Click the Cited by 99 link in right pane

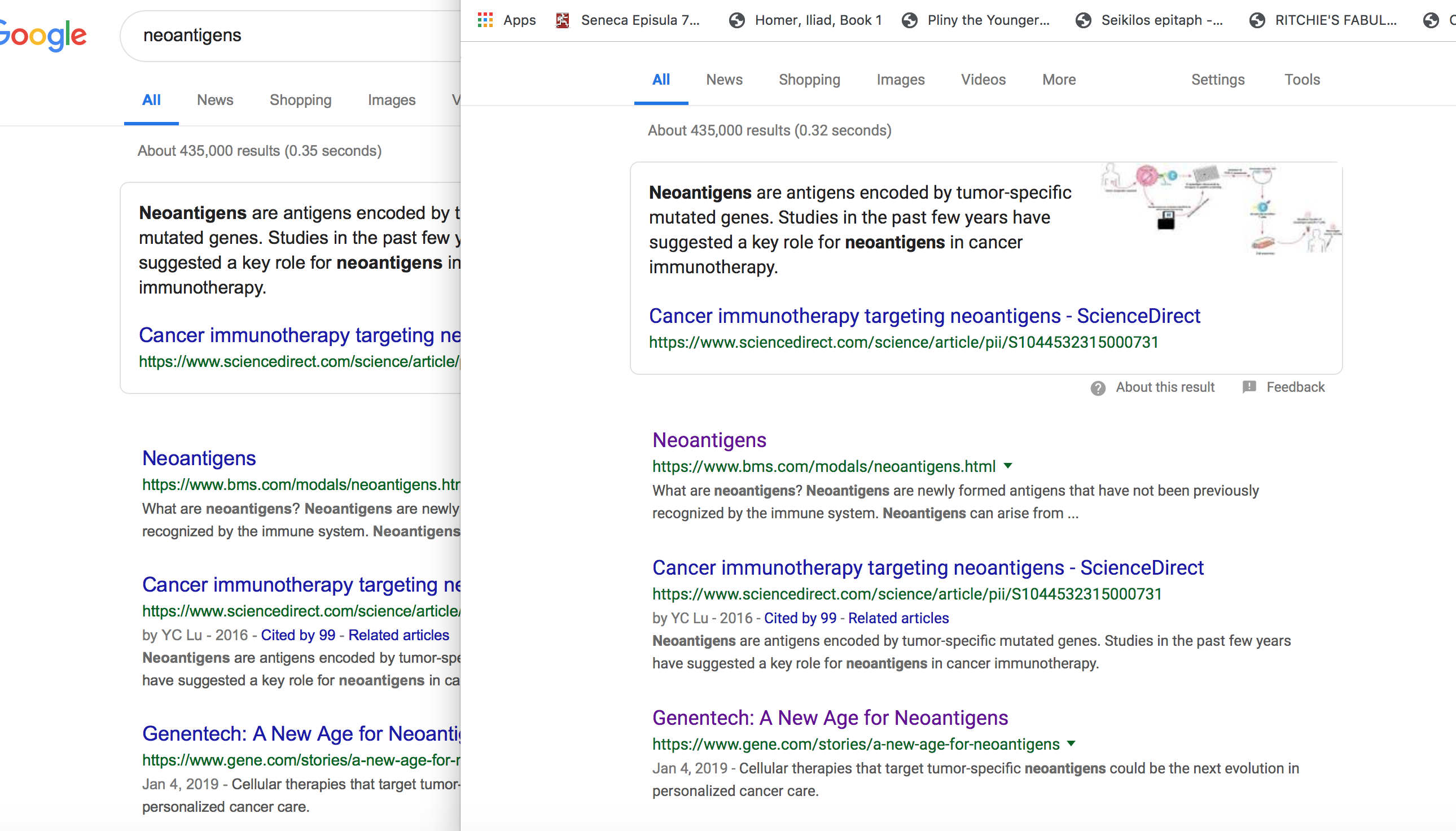point(800,618)
